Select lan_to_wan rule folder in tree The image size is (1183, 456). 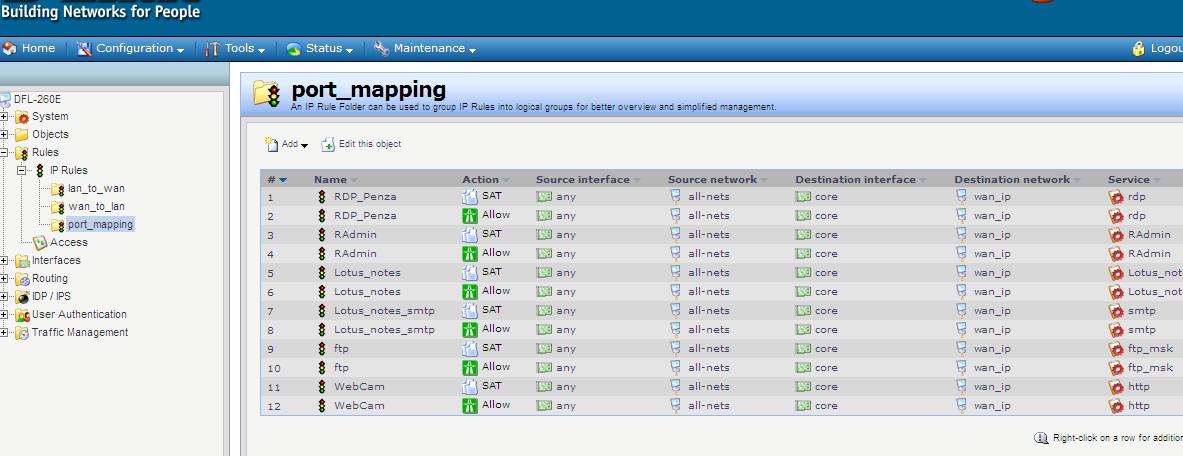coord(96,189)
